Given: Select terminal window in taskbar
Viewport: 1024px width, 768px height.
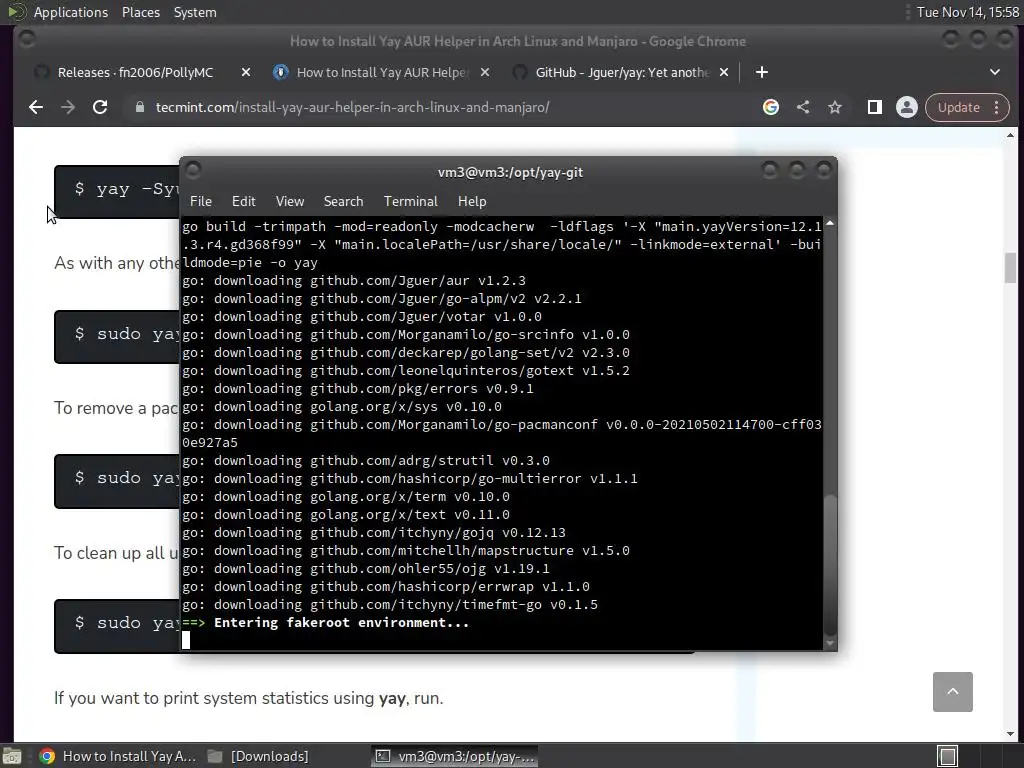Looking at the screenshot, I should 455,756.
